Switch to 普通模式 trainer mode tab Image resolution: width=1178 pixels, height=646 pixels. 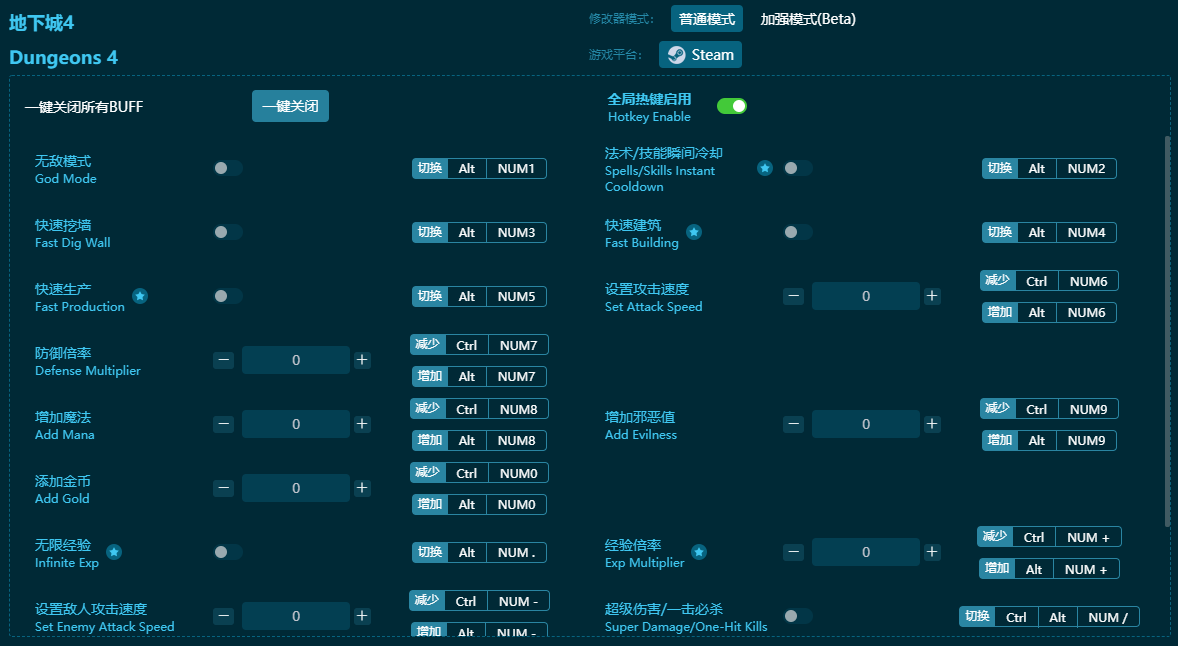706,19
